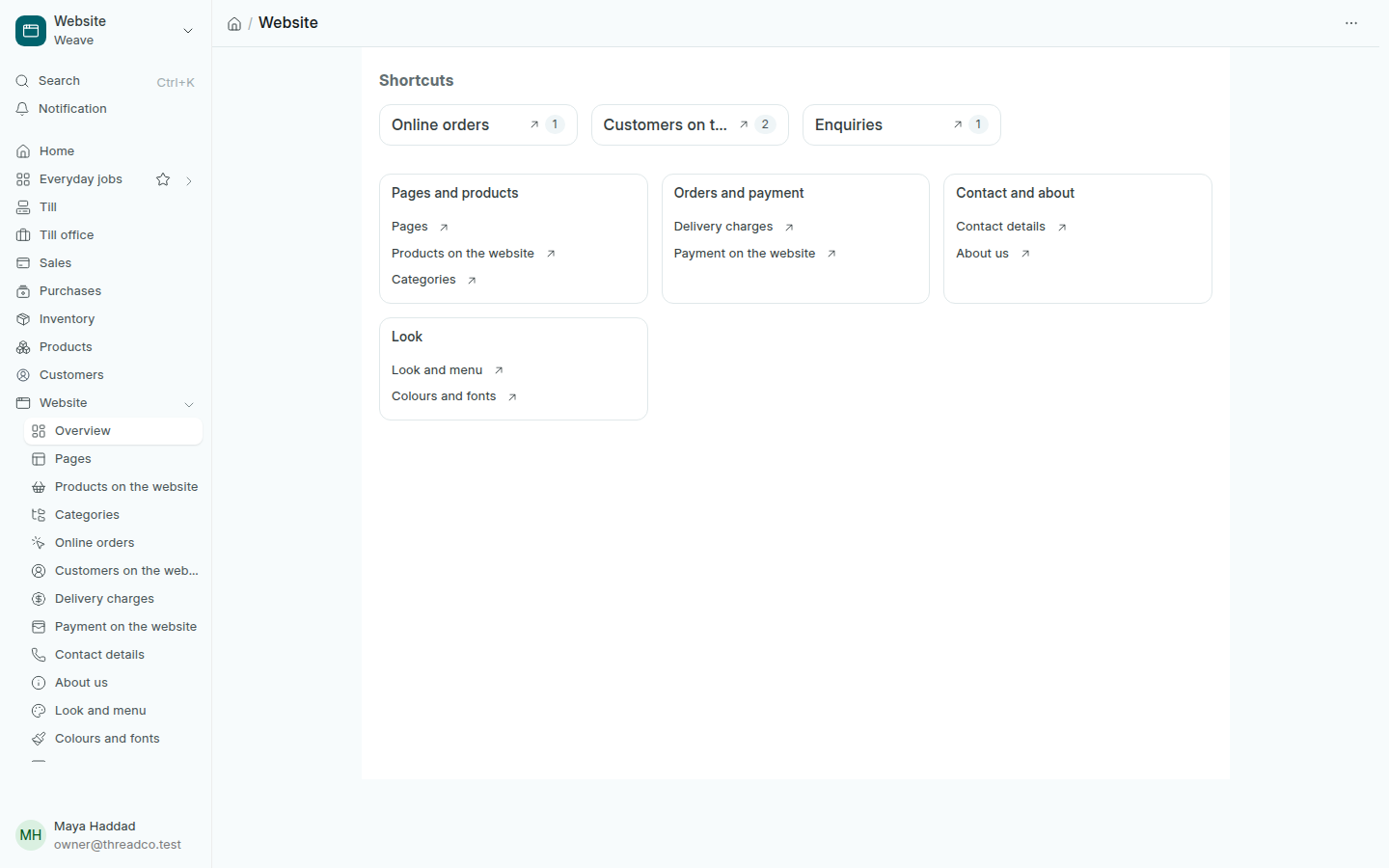Open Pages in the sidebar

coord(113,459)
